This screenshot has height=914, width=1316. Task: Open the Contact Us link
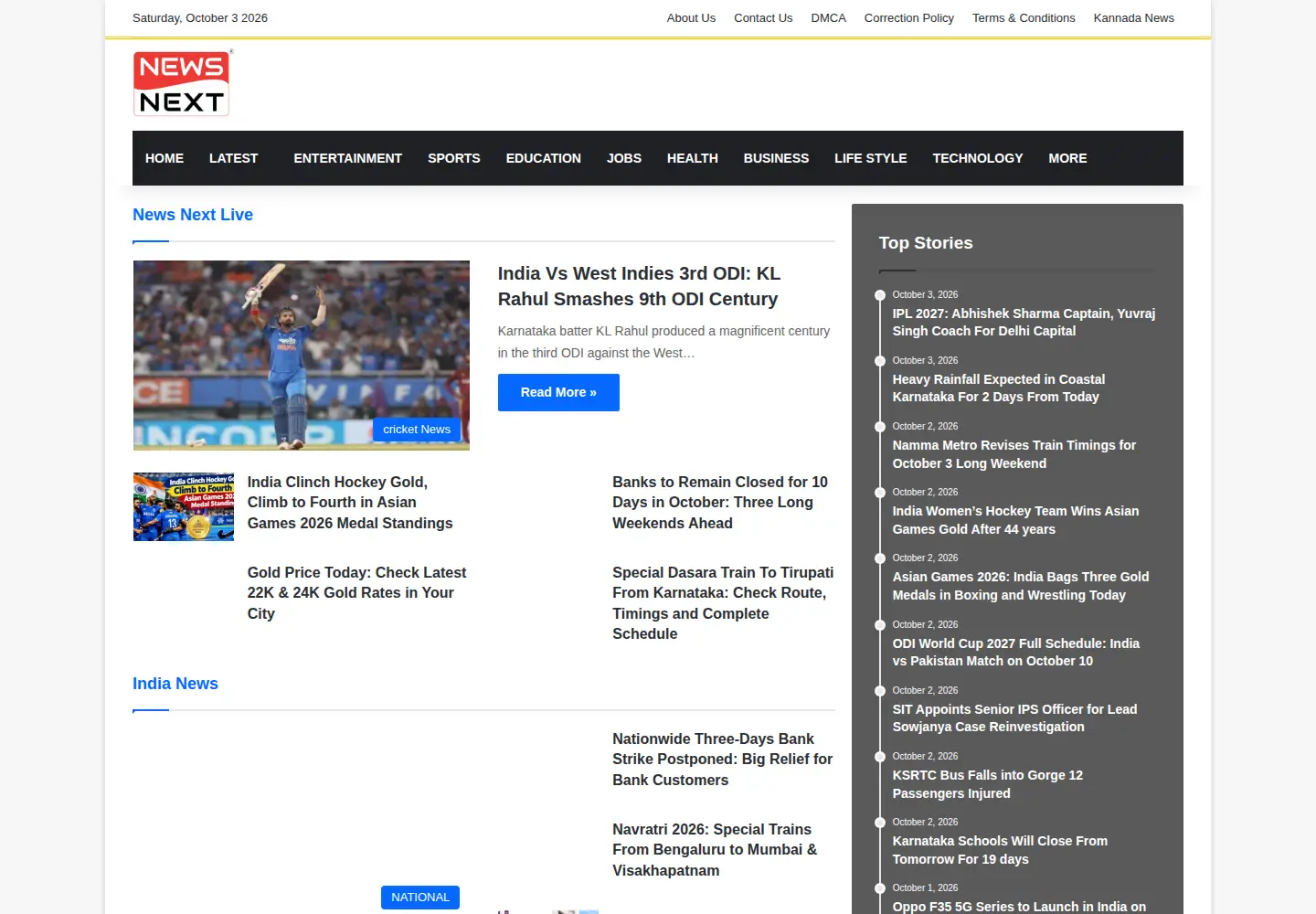tap(763, 17)
